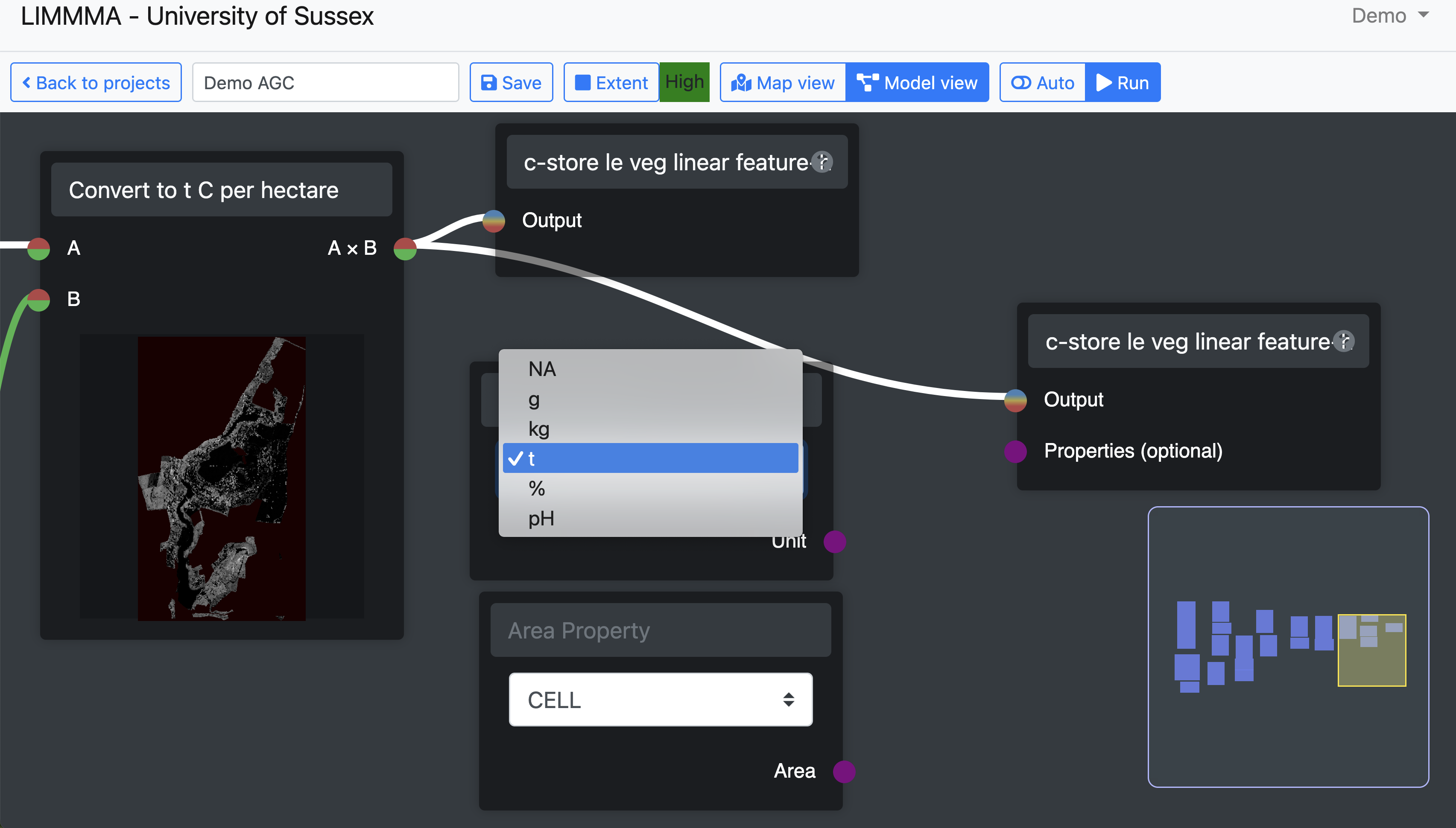Click input socket B on Convert node
The image size is (1456, 828).
point(39,300)
